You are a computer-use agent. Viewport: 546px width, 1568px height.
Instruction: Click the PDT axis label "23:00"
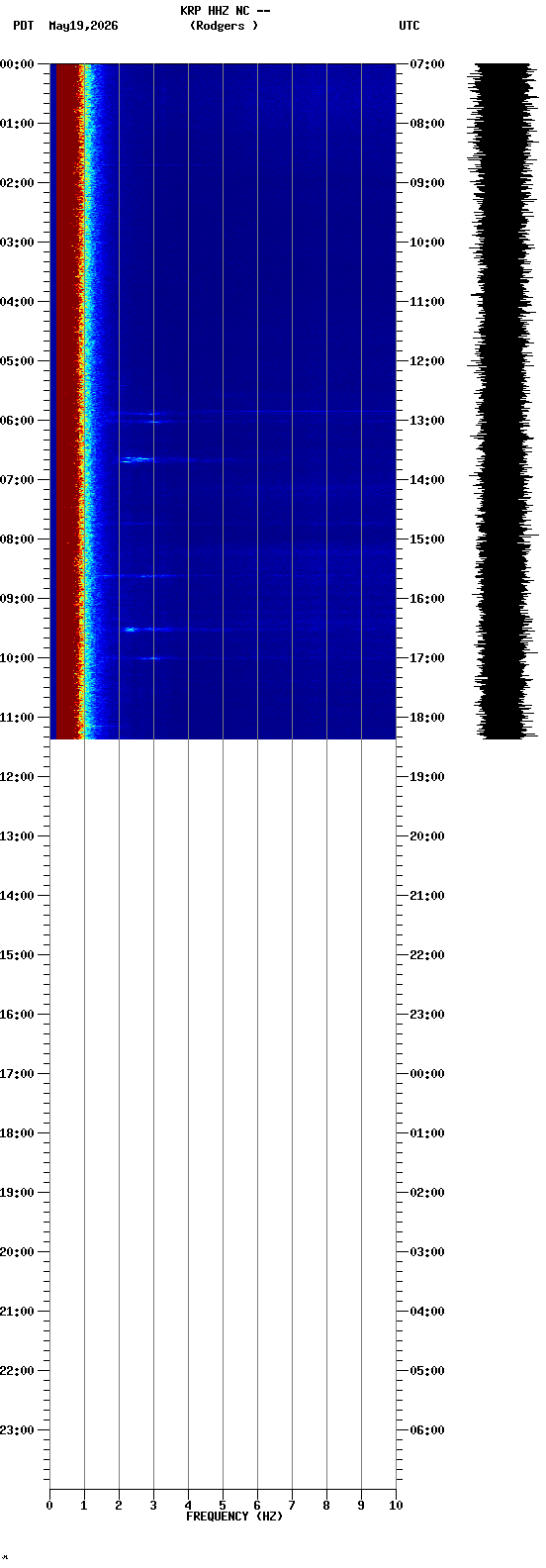[17, 1430]
